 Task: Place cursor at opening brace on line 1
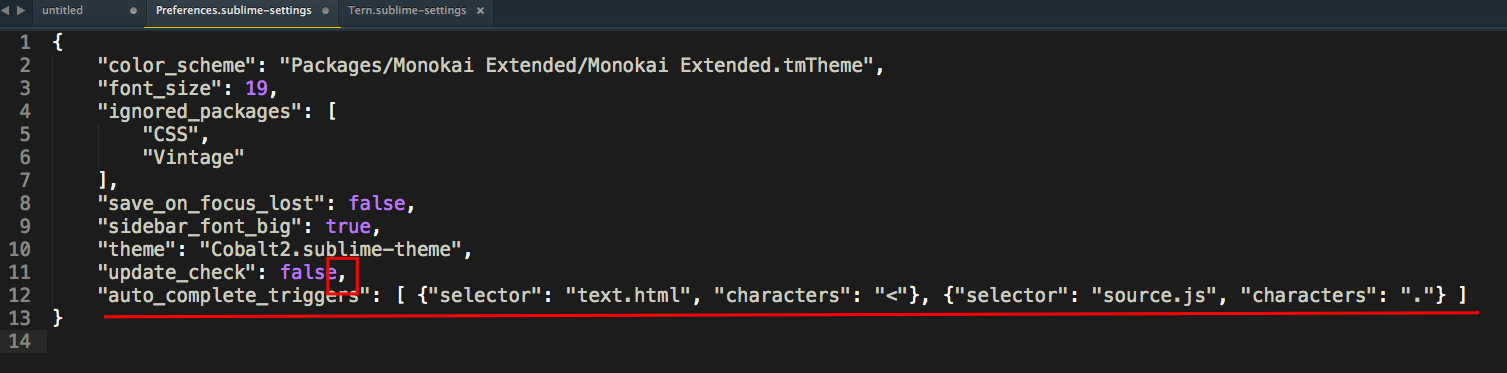pos(57,43)
